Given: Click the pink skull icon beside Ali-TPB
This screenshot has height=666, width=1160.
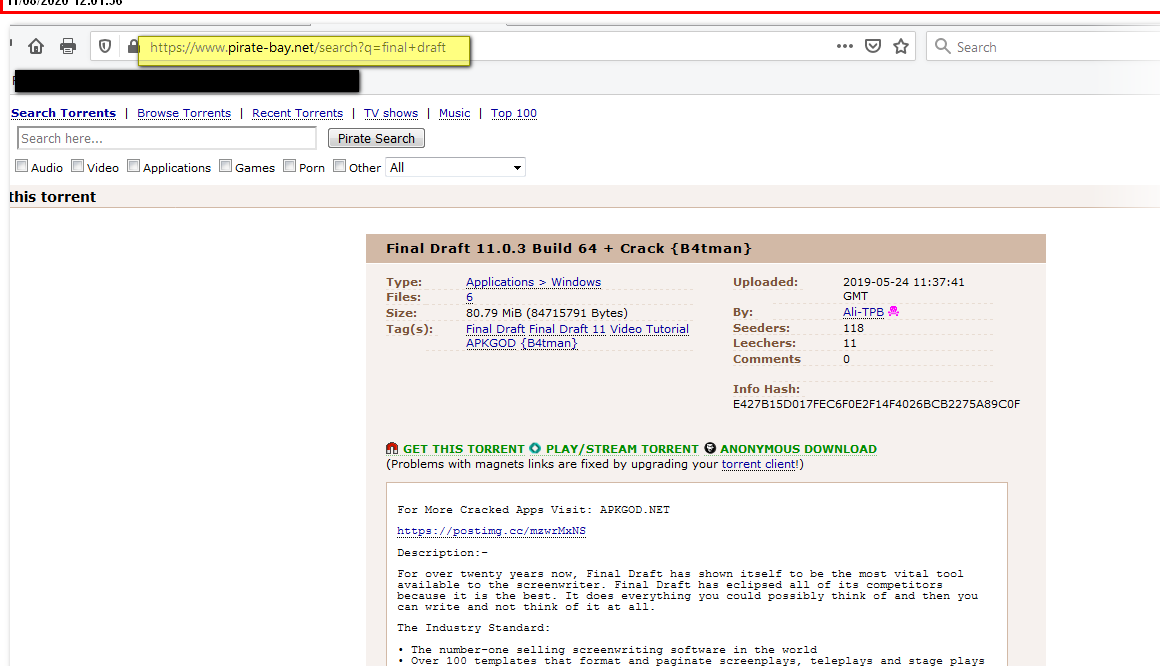Looking at the screenshot, I should (893, 312).
